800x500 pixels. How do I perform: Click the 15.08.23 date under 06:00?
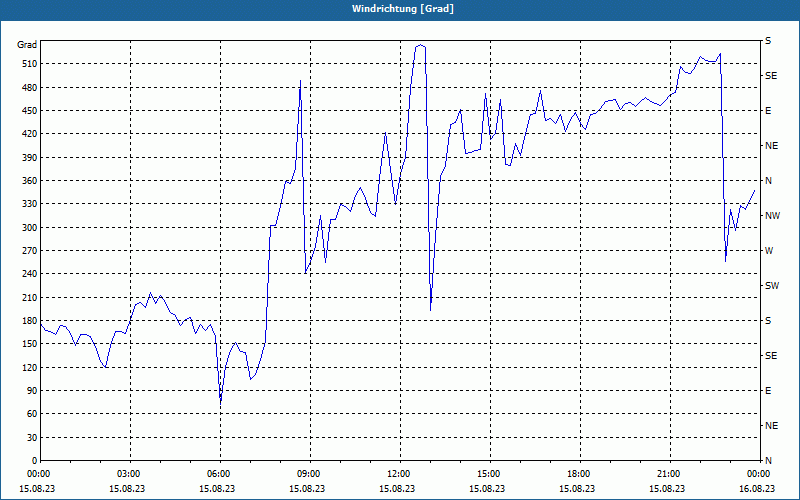pyautogui.click(x=217, y=488)
